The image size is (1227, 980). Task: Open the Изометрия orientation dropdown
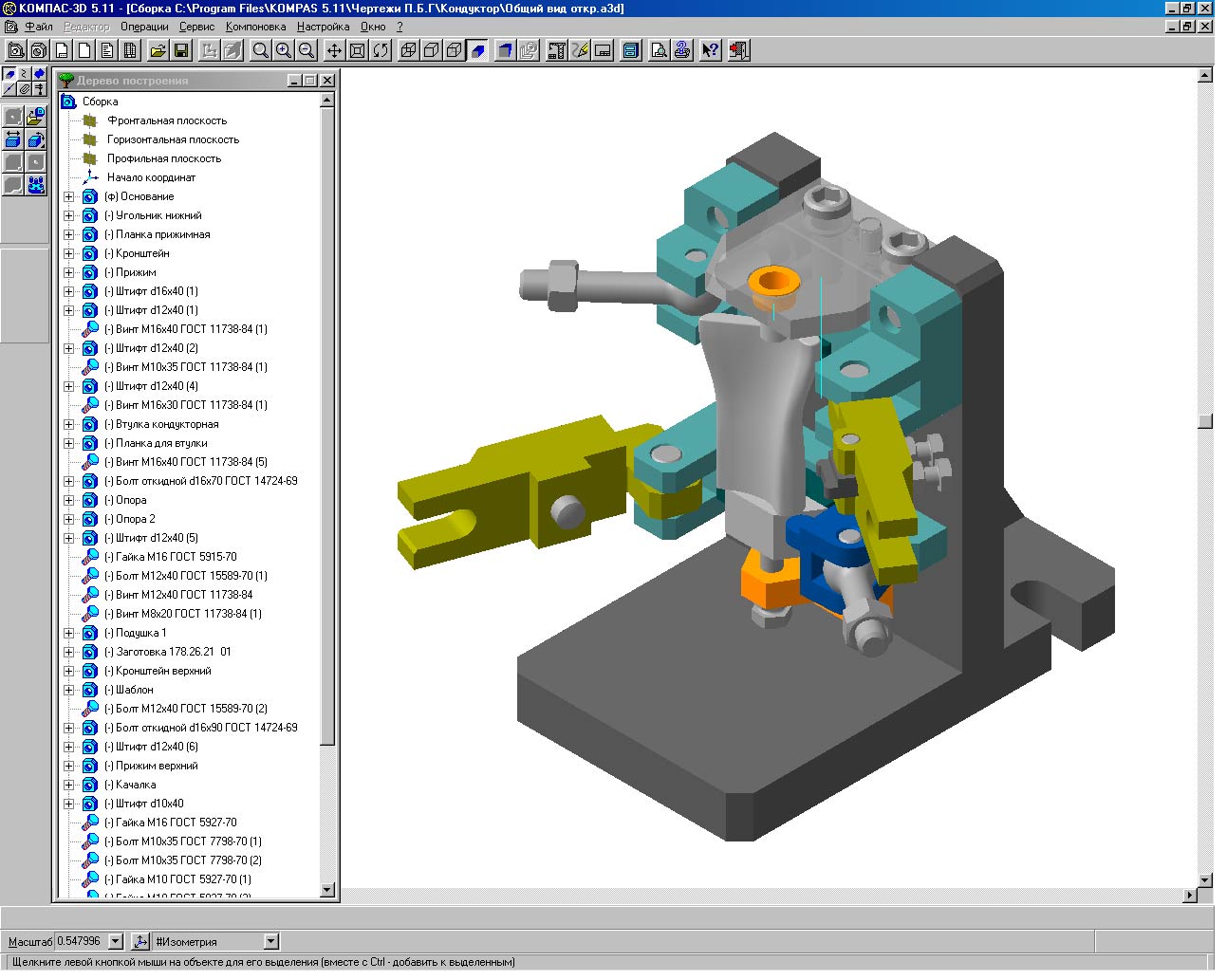[x=270, y=941]
